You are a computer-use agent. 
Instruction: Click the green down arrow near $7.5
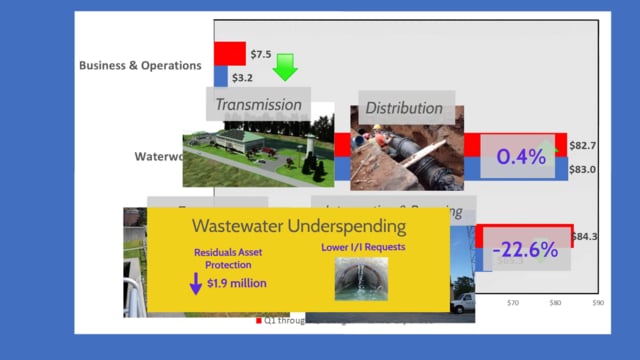pyautogui.click(x=285, y=67)
